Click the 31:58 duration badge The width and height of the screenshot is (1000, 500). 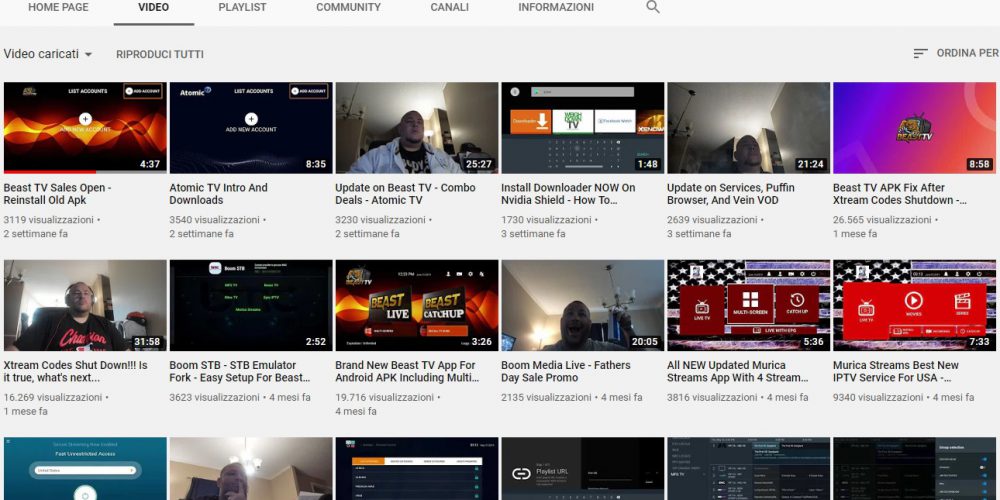147,341
